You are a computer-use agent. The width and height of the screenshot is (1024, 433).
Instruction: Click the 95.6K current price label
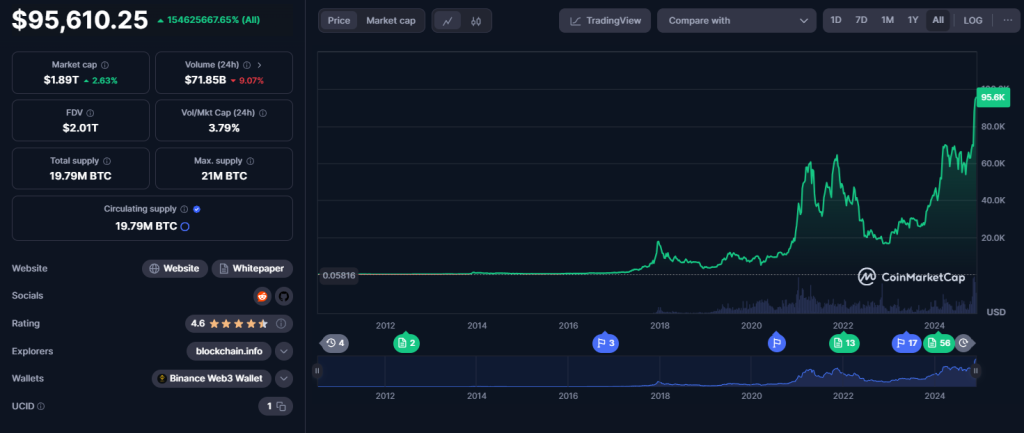[993, 97]
